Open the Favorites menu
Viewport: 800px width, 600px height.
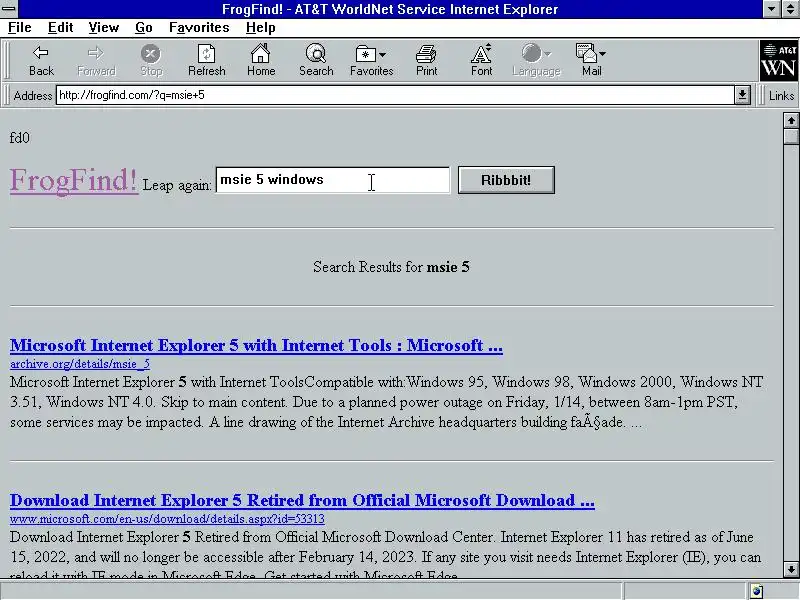coord(199,28)
